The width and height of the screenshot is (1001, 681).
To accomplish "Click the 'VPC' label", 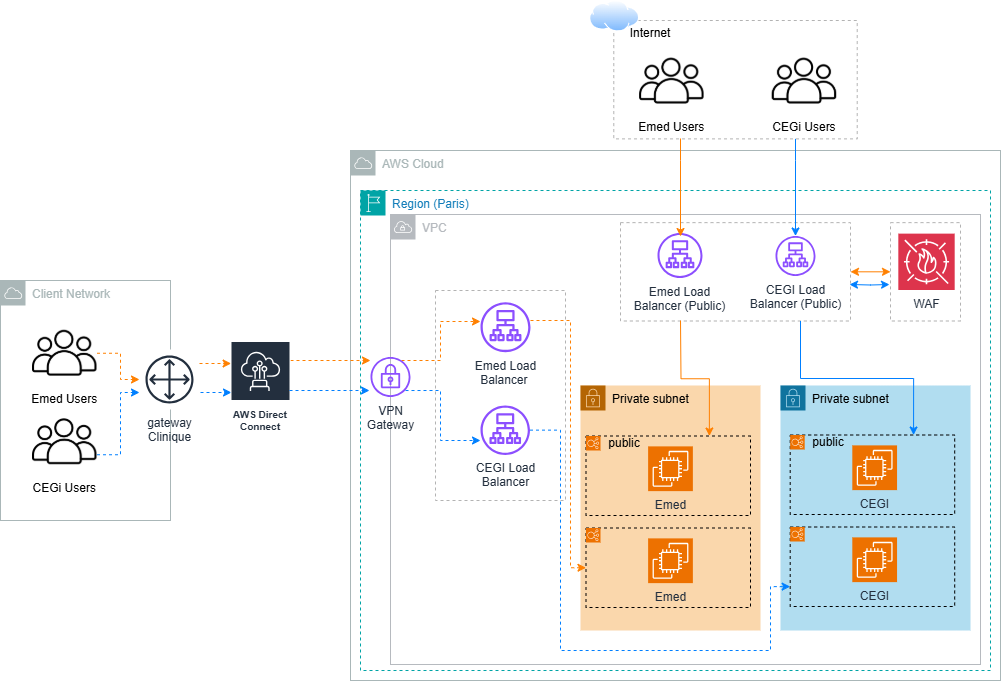I will (x=434, y=227).
